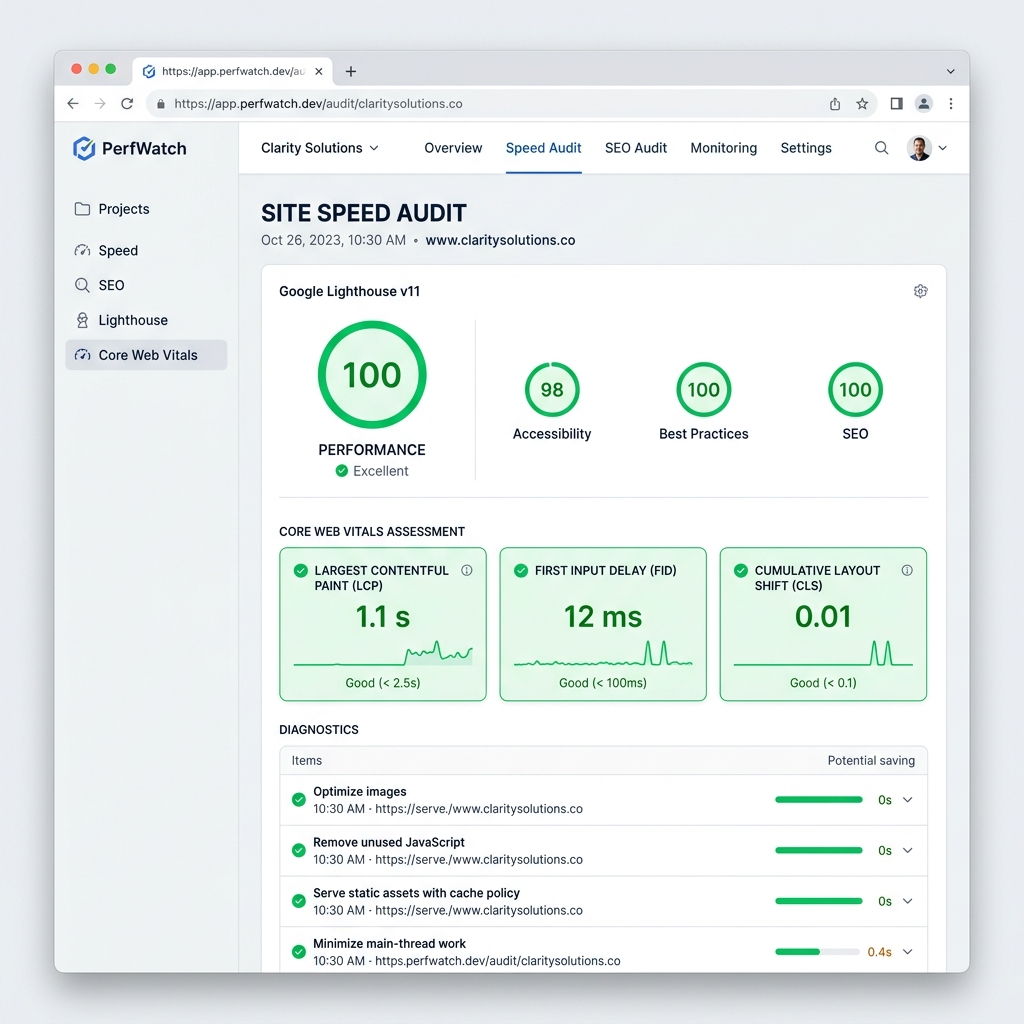This screenshot has height=1024, width=1024.
Task: Expand the Minimize main-thread work row
Action: pos(908,952)
